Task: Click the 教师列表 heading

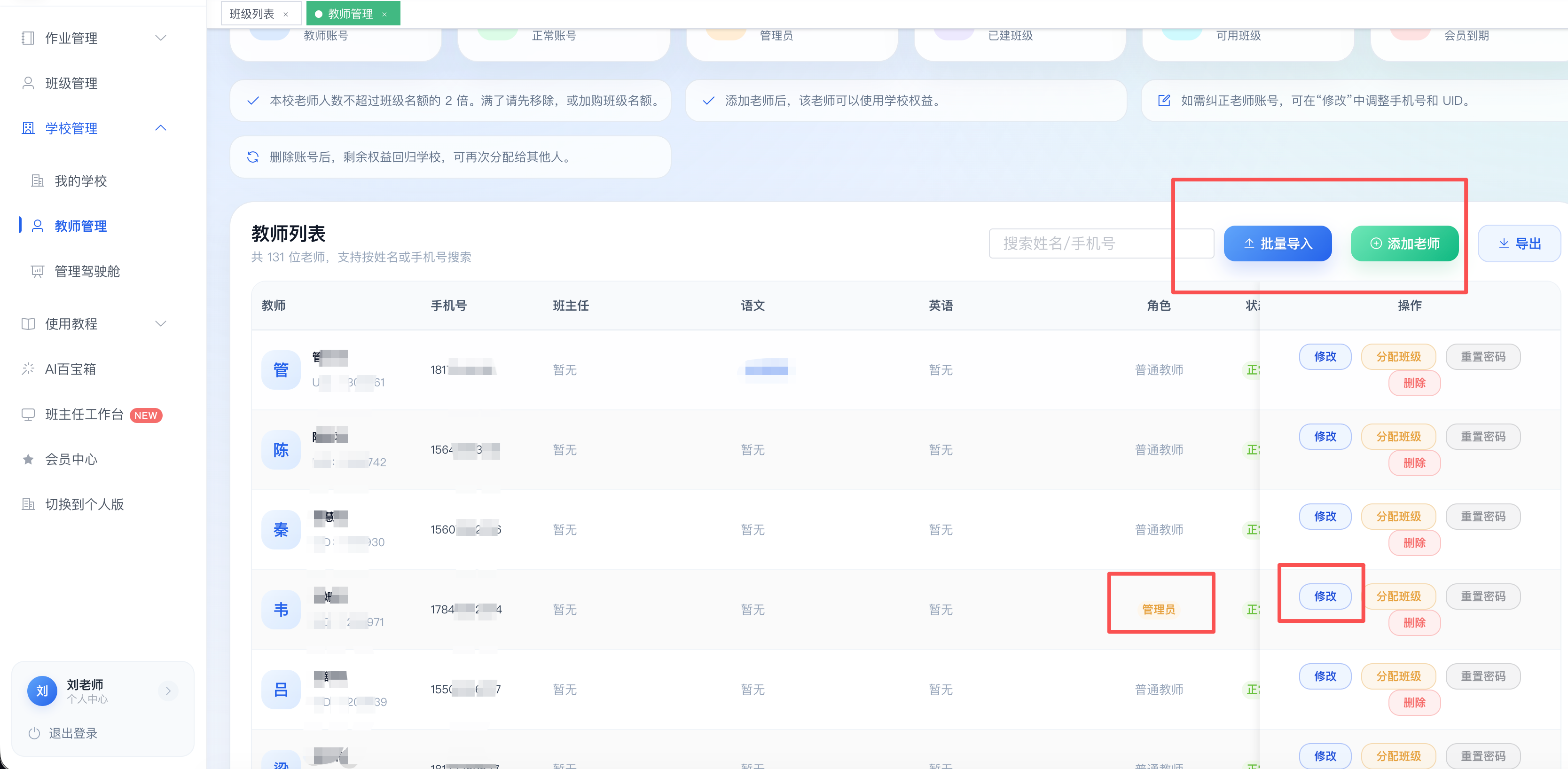Action: [288, 233]
